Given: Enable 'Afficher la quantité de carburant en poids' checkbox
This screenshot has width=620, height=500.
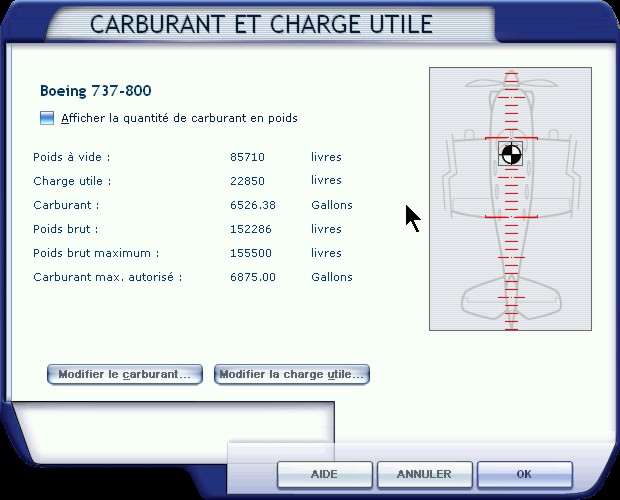Looking at the screenshot, I should (x=47, y=118).
